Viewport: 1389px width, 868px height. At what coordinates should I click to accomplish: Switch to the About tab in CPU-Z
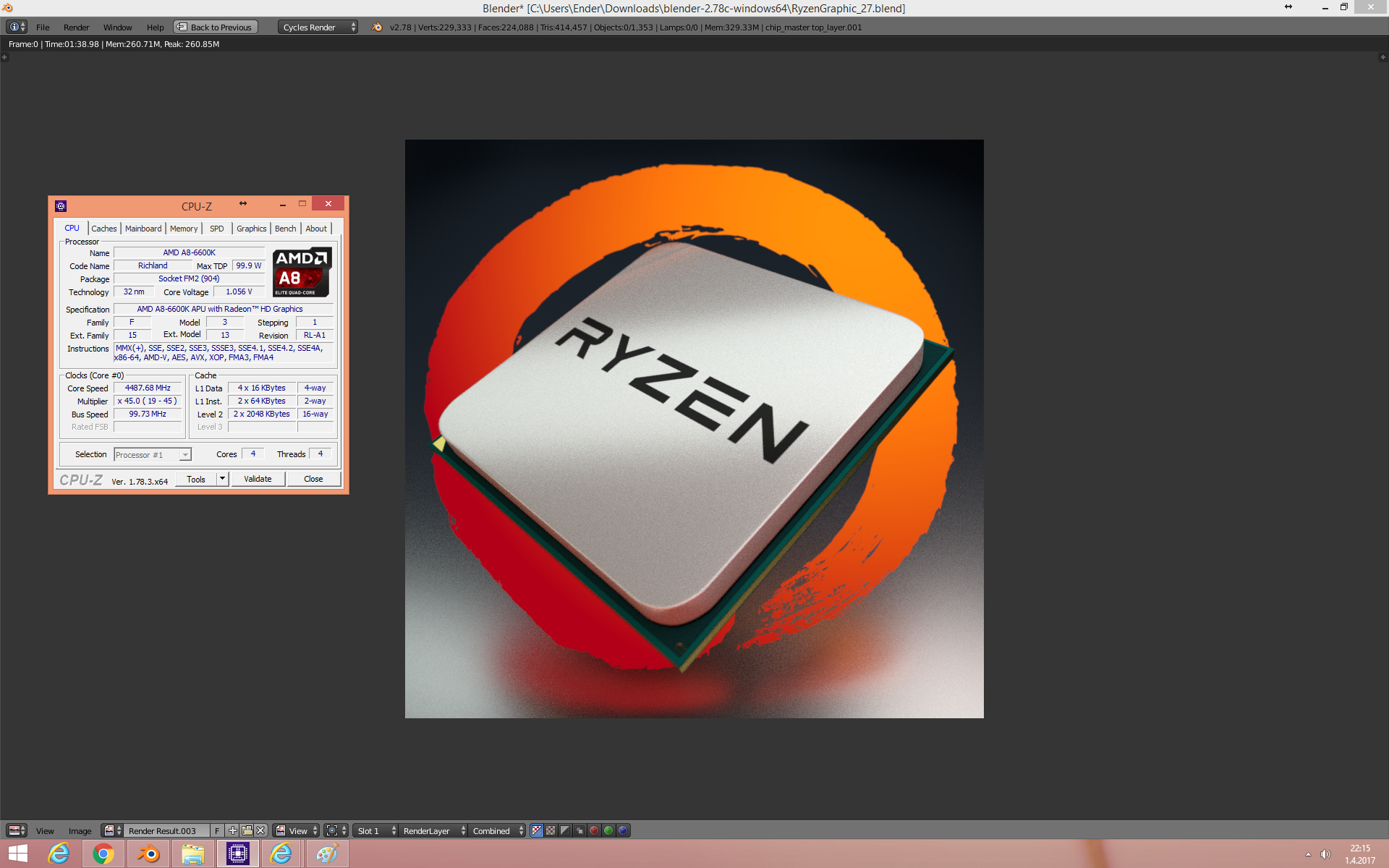tap(316, 229)
